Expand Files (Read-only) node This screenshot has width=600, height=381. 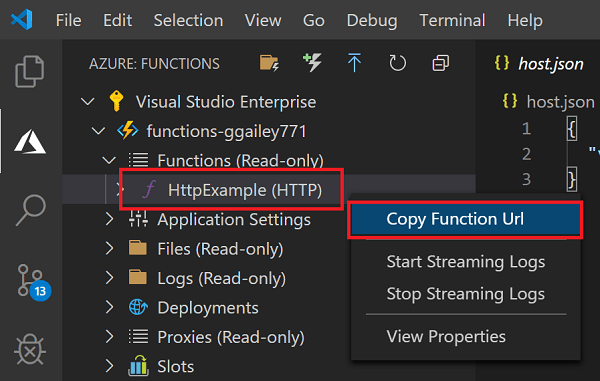tap(109, 249)
